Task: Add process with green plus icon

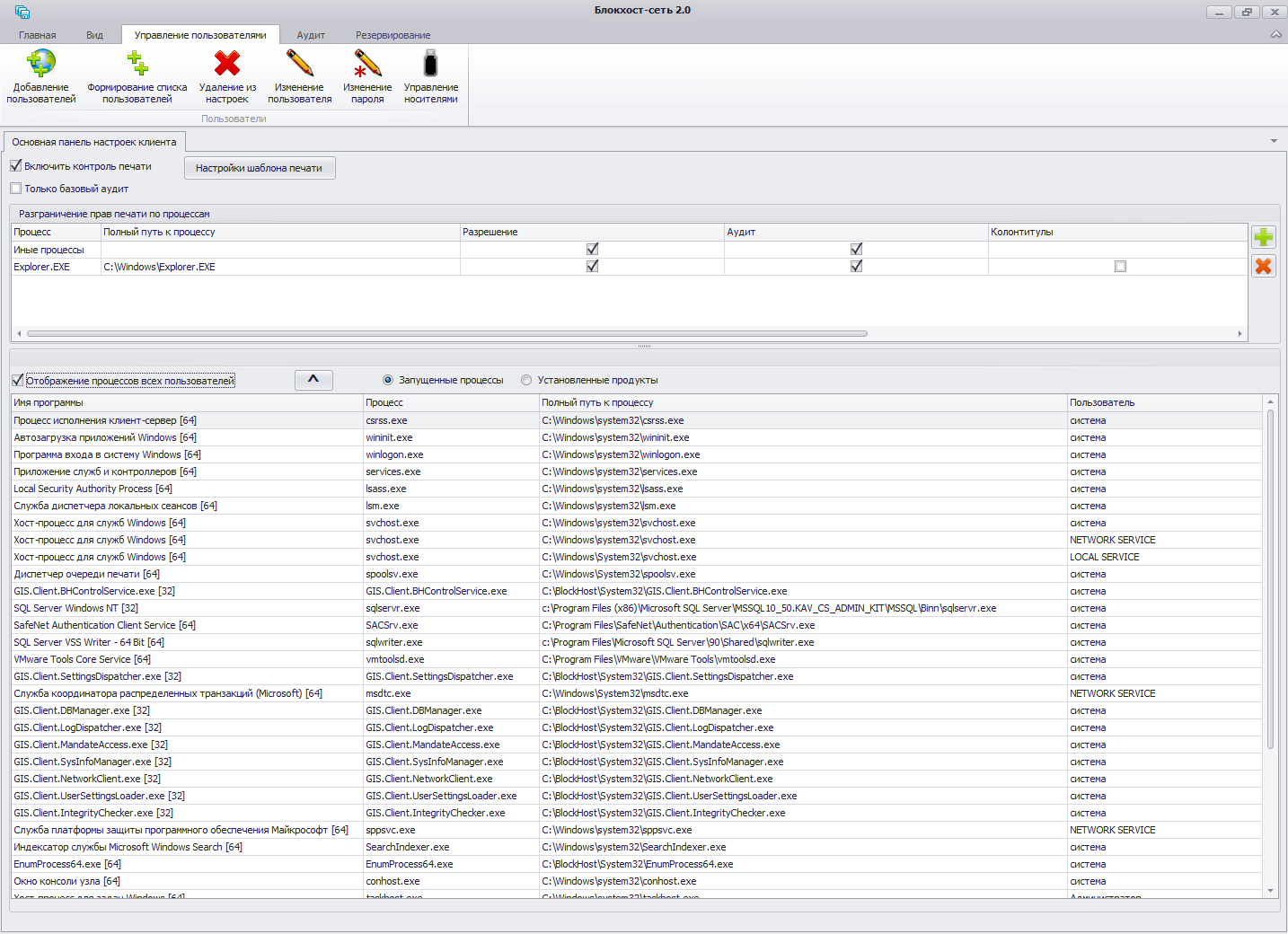Action: click(x=1264, y=237)
